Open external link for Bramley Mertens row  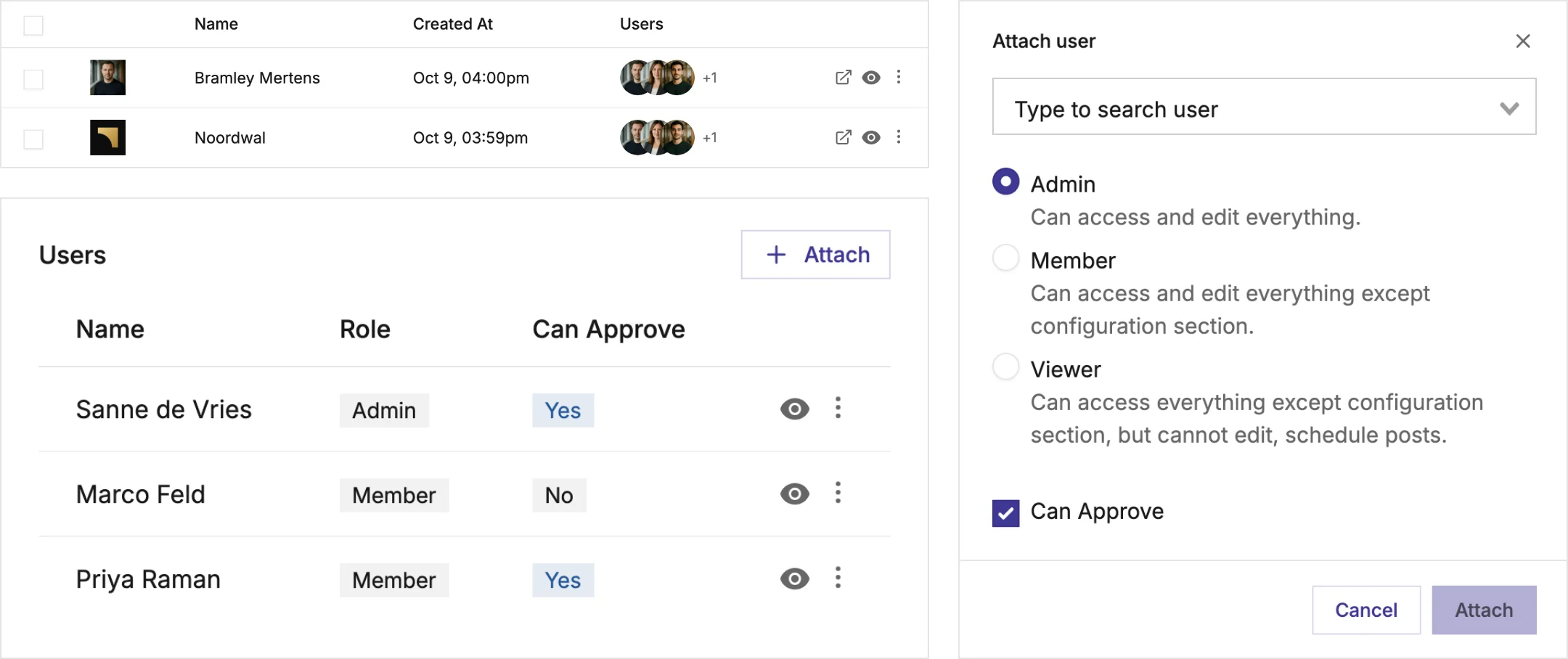843,78
